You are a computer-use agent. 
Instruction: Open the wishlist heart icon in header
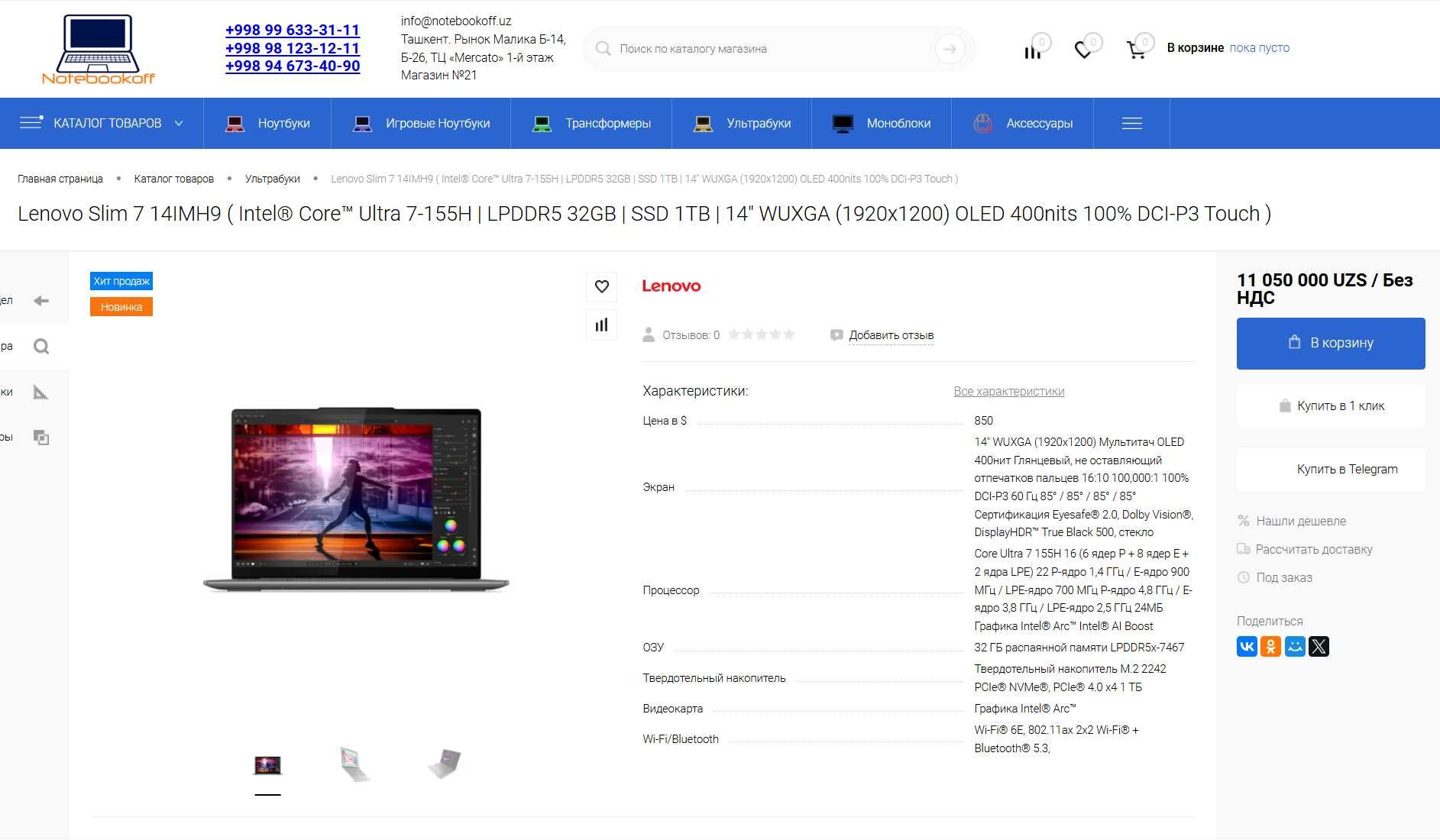point(1083,50)
